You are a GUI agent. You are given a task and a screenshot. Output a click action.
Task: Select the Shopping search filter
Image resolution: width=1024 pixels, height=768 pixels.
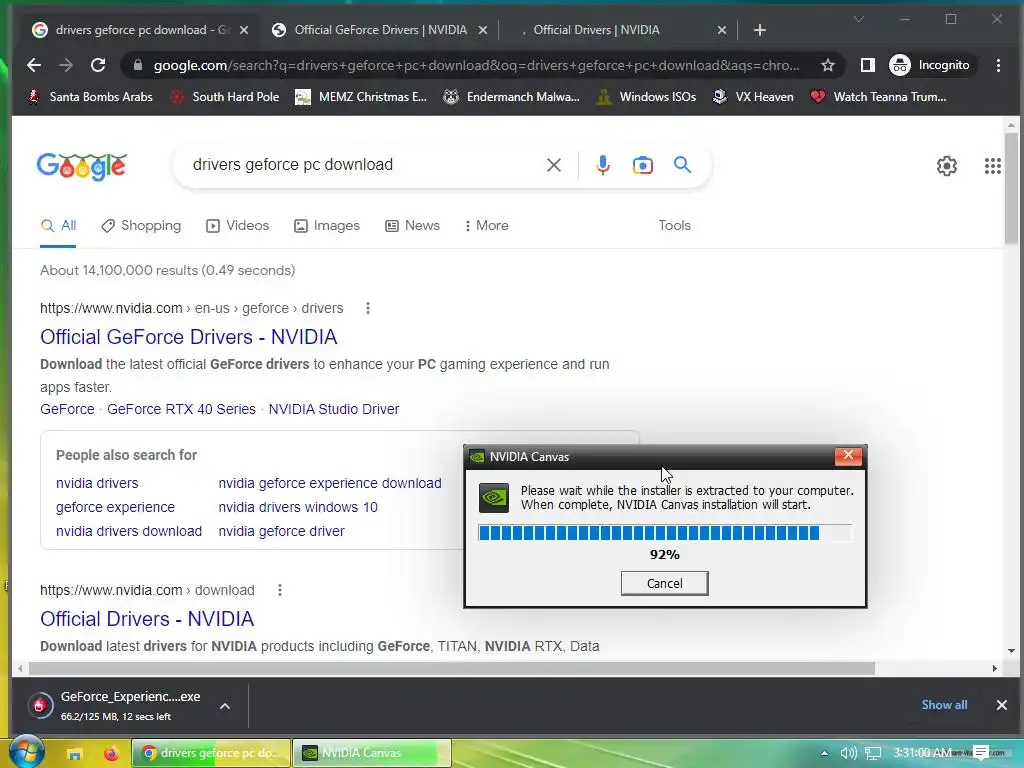[x=141, y=225]
